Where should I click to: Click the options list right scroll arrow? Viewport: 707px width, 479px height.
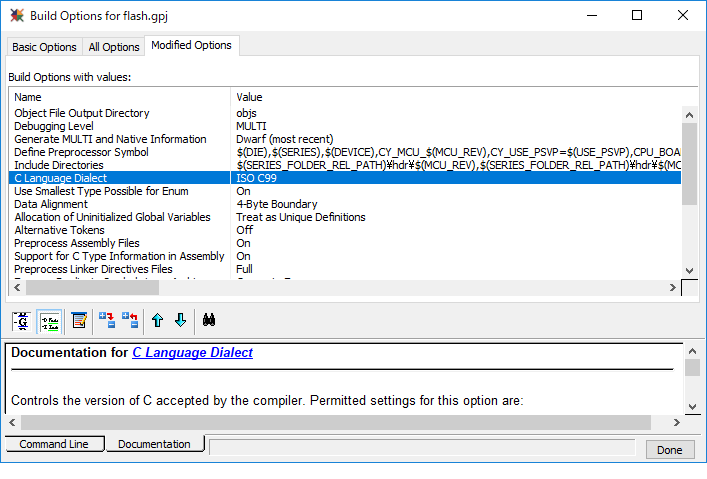673,287
